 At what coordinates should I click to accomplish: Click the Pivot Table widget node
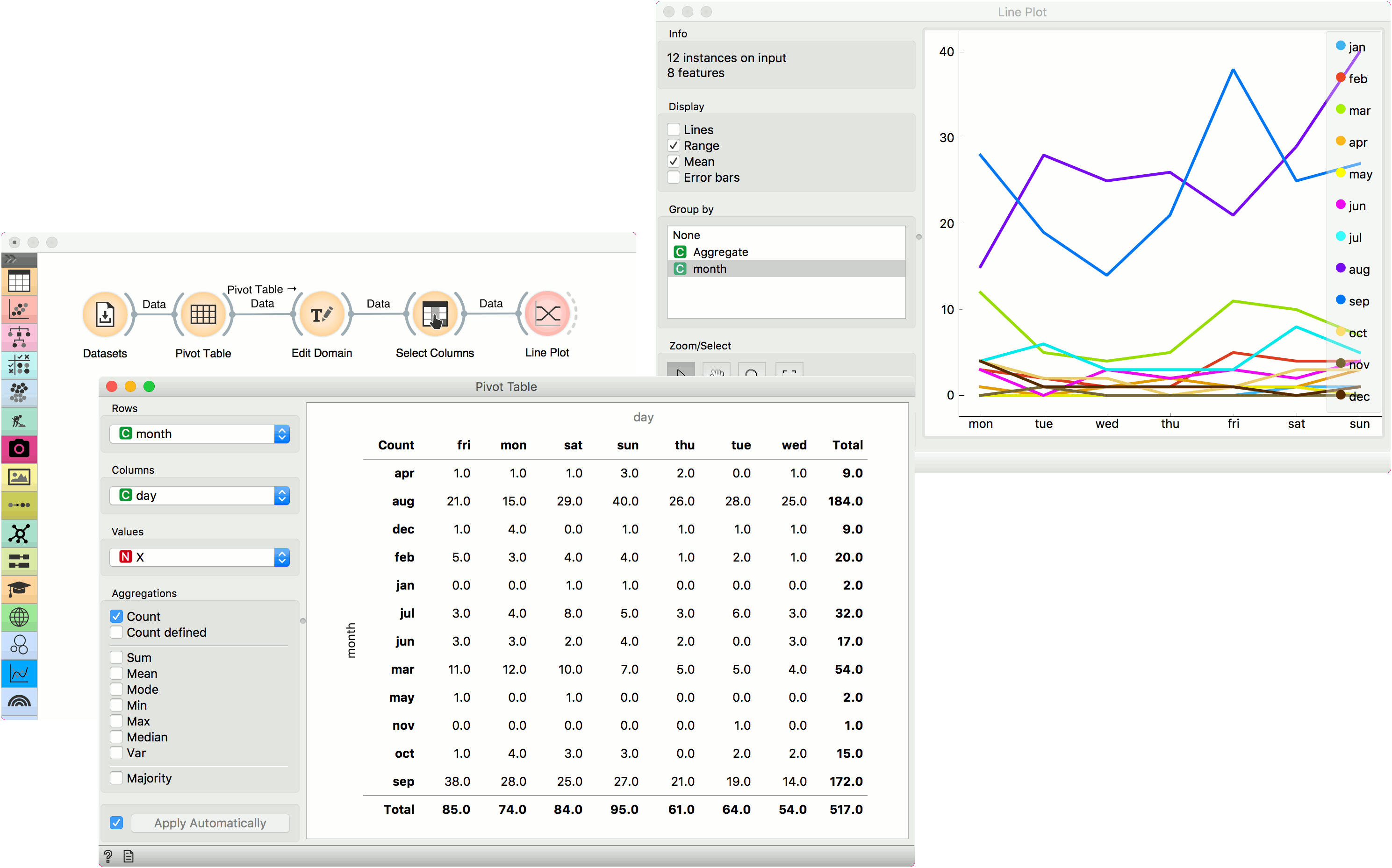pyautogui.click(x=203, y=314)
